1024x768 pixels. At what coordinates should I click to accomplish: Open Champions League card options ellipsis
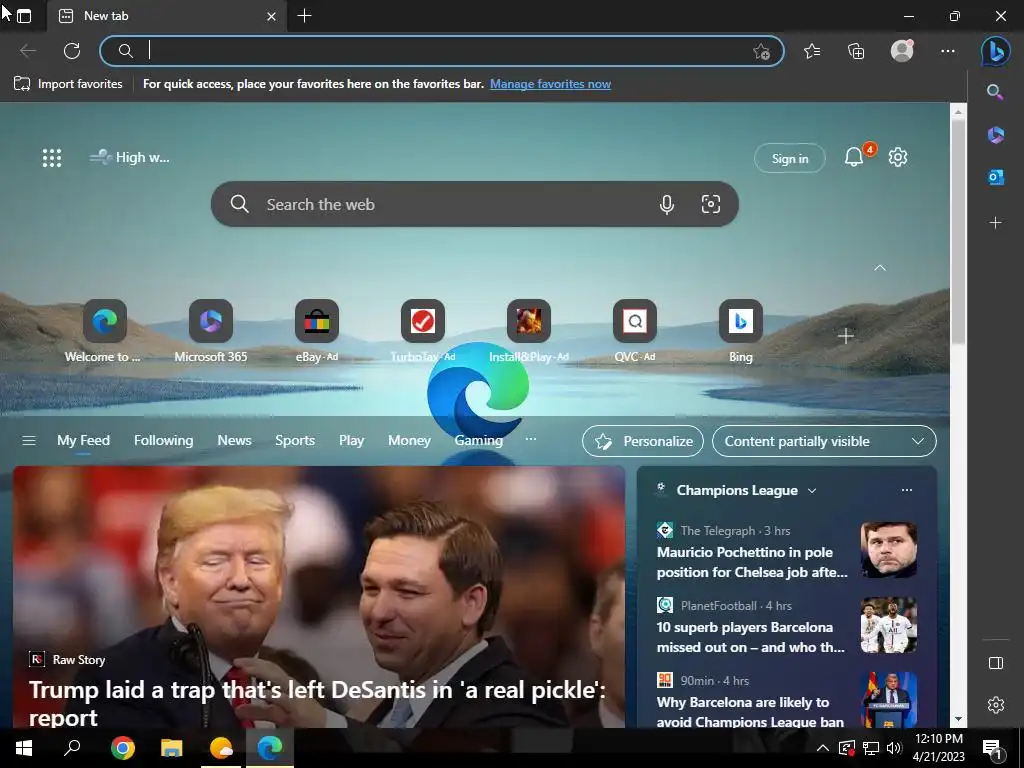[x=906, y=490]
